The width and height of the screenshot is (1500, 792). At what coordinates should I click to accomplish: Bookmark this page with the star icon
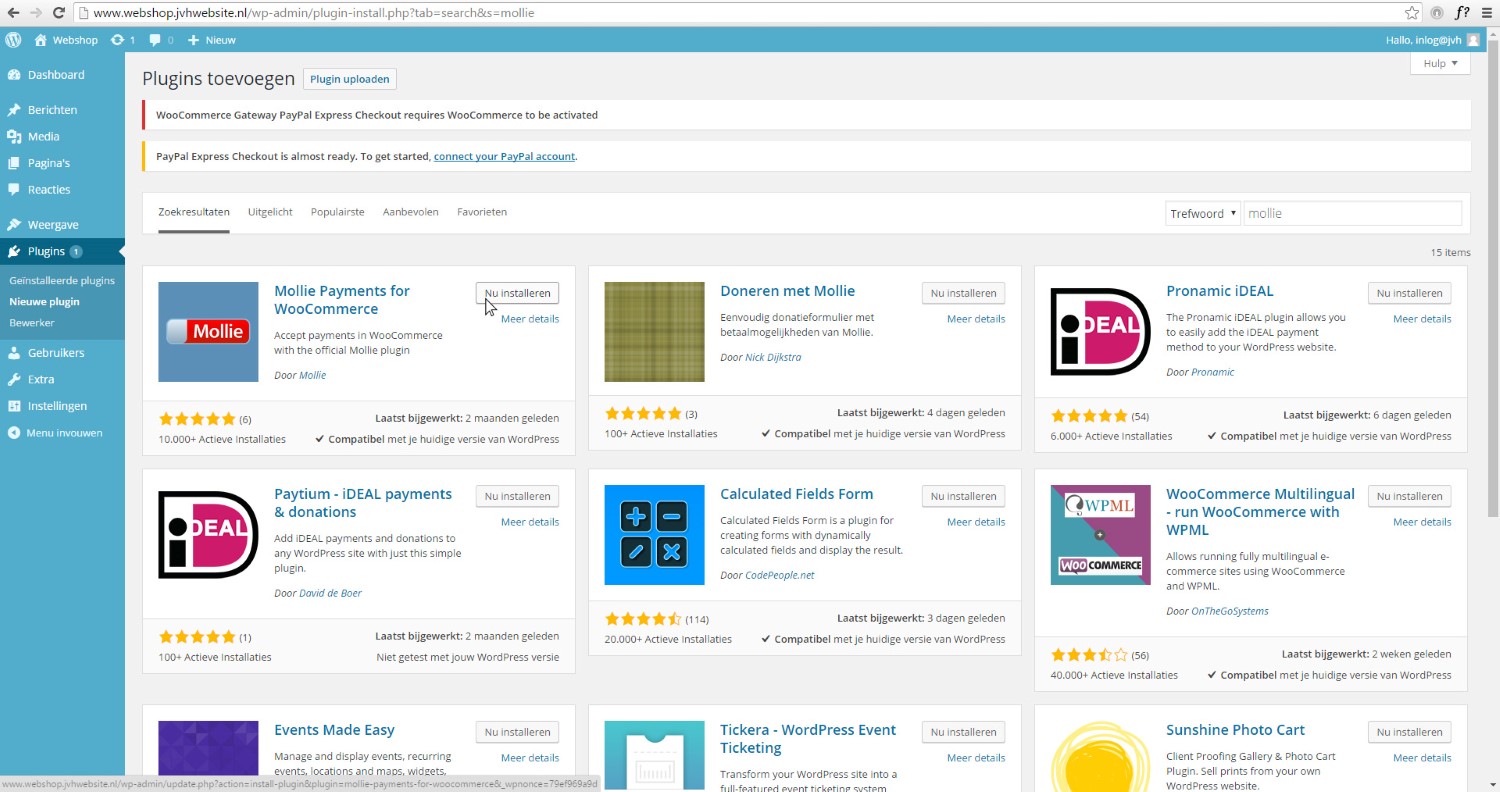[1412, 13]
